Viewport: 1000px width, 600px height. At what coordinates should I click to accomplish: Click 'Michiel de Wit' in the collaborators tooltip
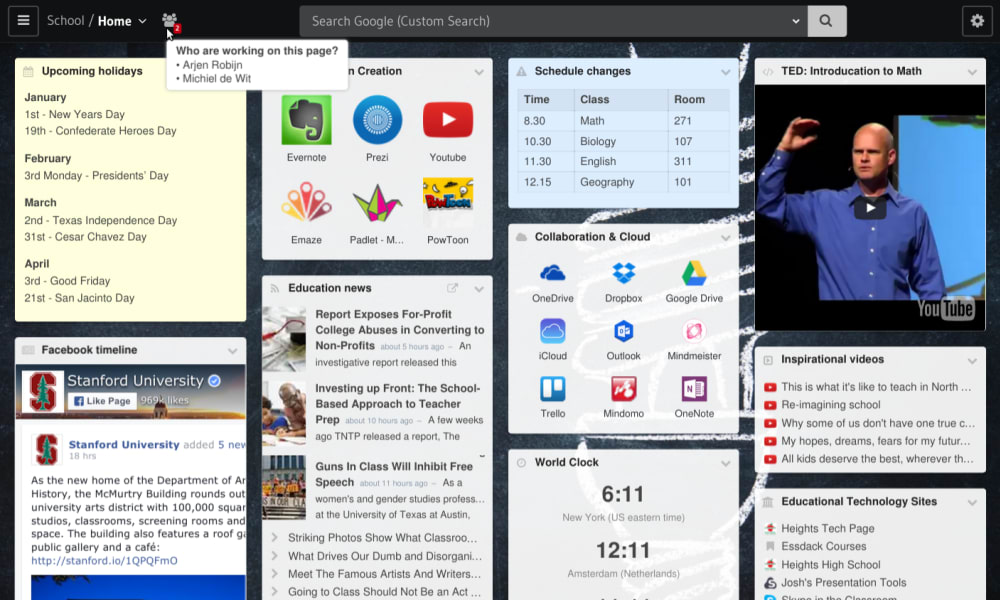[x=216, y=78]
